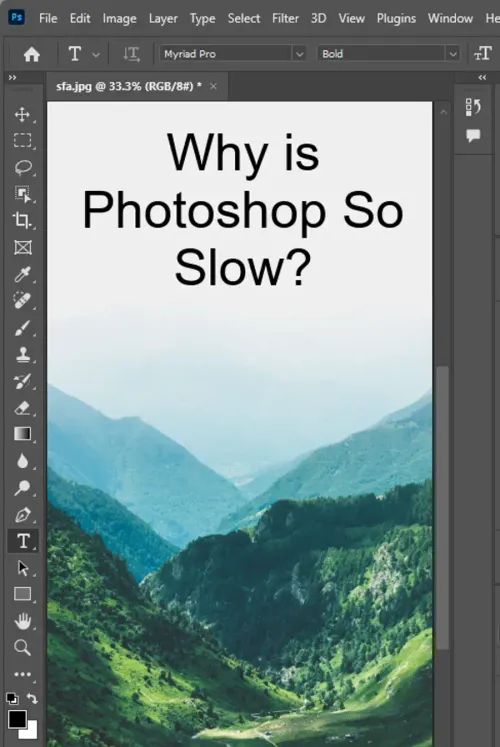The image size is (500, 747).
Task: Open the Filter menu
Action: pyautogui.click(x=285, y=19)
